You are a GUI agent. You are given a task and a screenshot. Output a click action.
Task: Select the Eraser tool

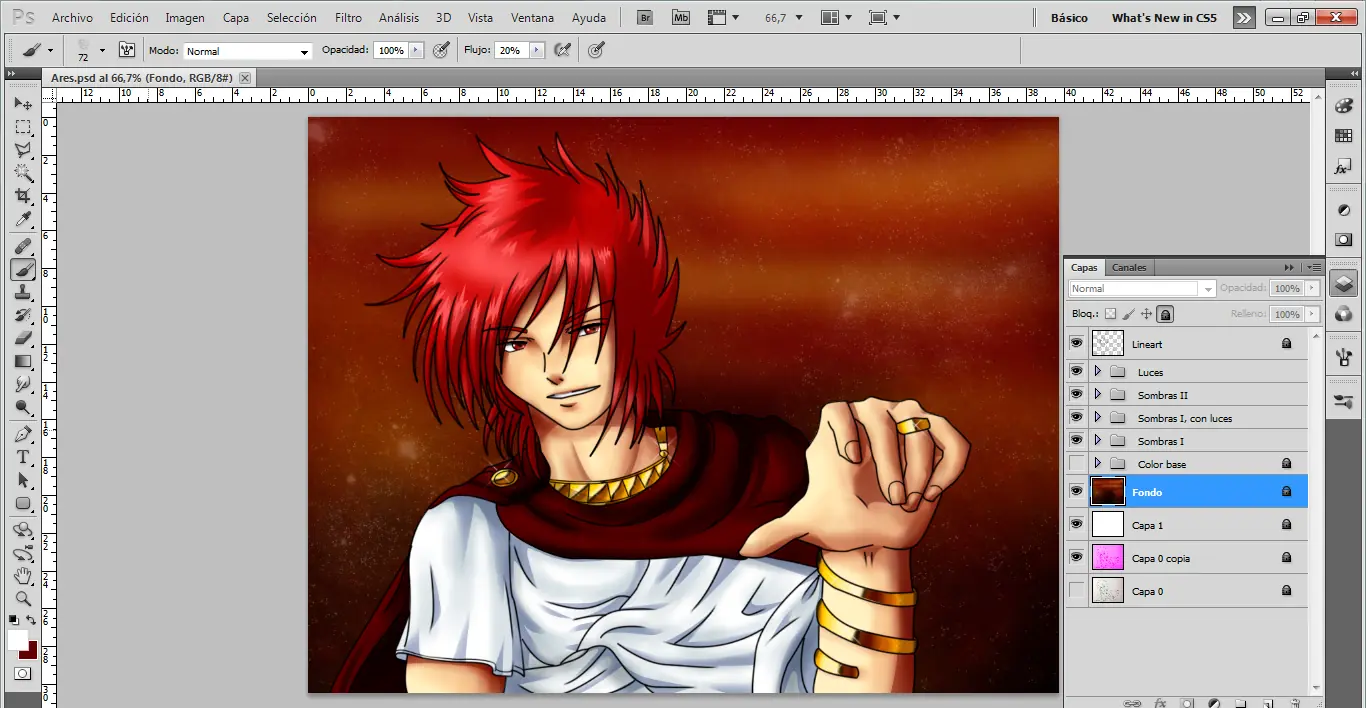click(23, 338)
